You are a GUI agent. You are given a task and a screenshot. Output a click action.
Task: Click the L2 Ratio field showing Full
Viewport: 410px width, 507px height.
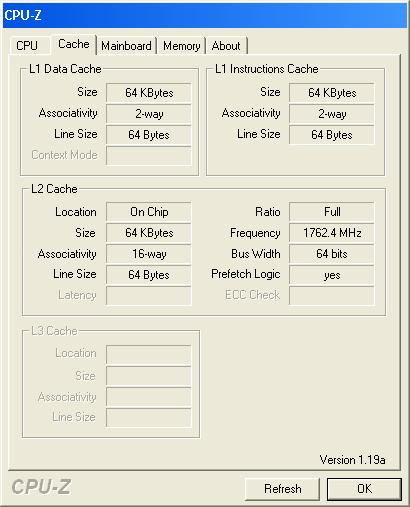tap(332, 212)
